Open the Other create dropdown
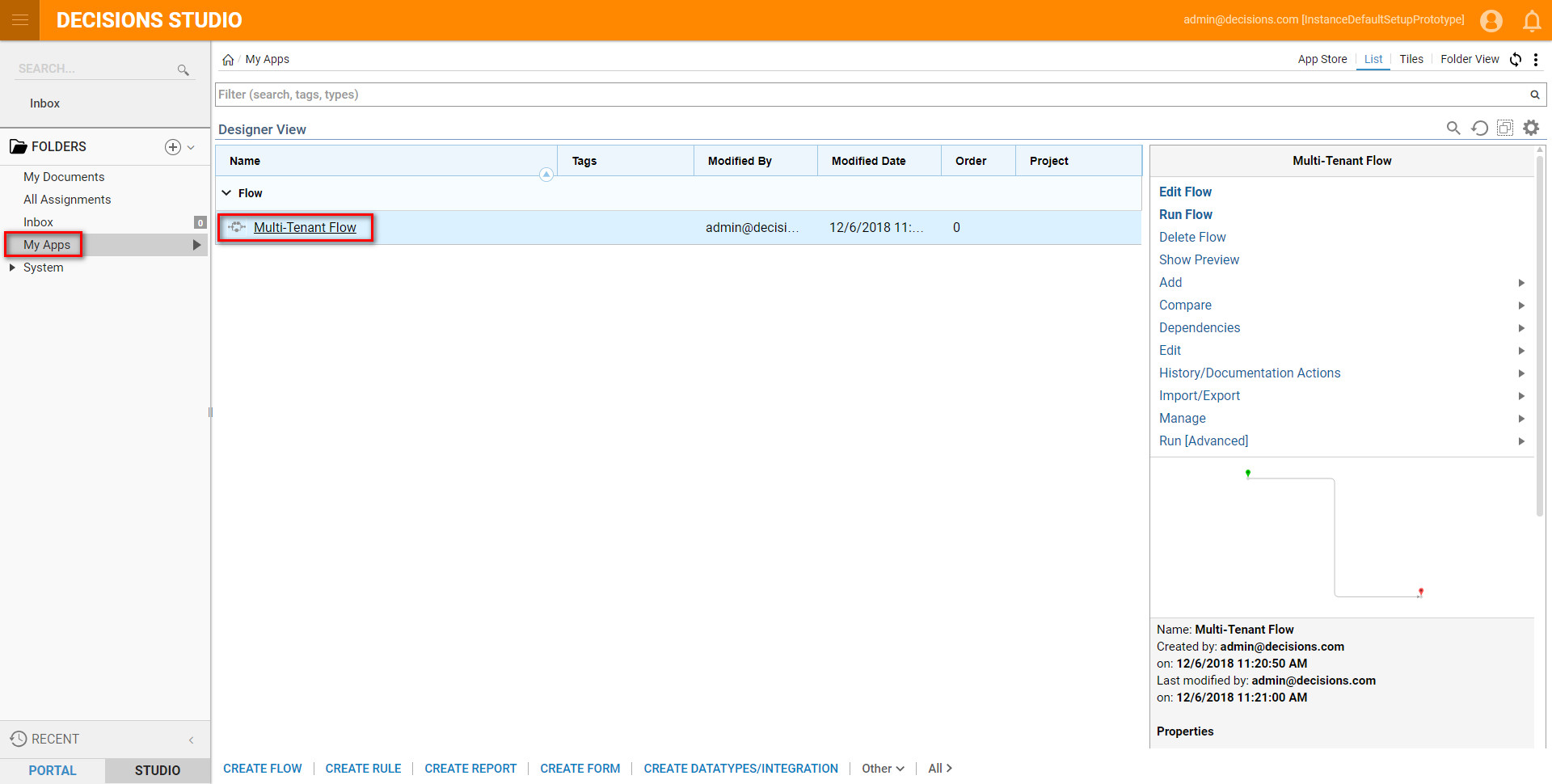The width and height of the screenshot is (1552, 784). click(x=883, y=769)
